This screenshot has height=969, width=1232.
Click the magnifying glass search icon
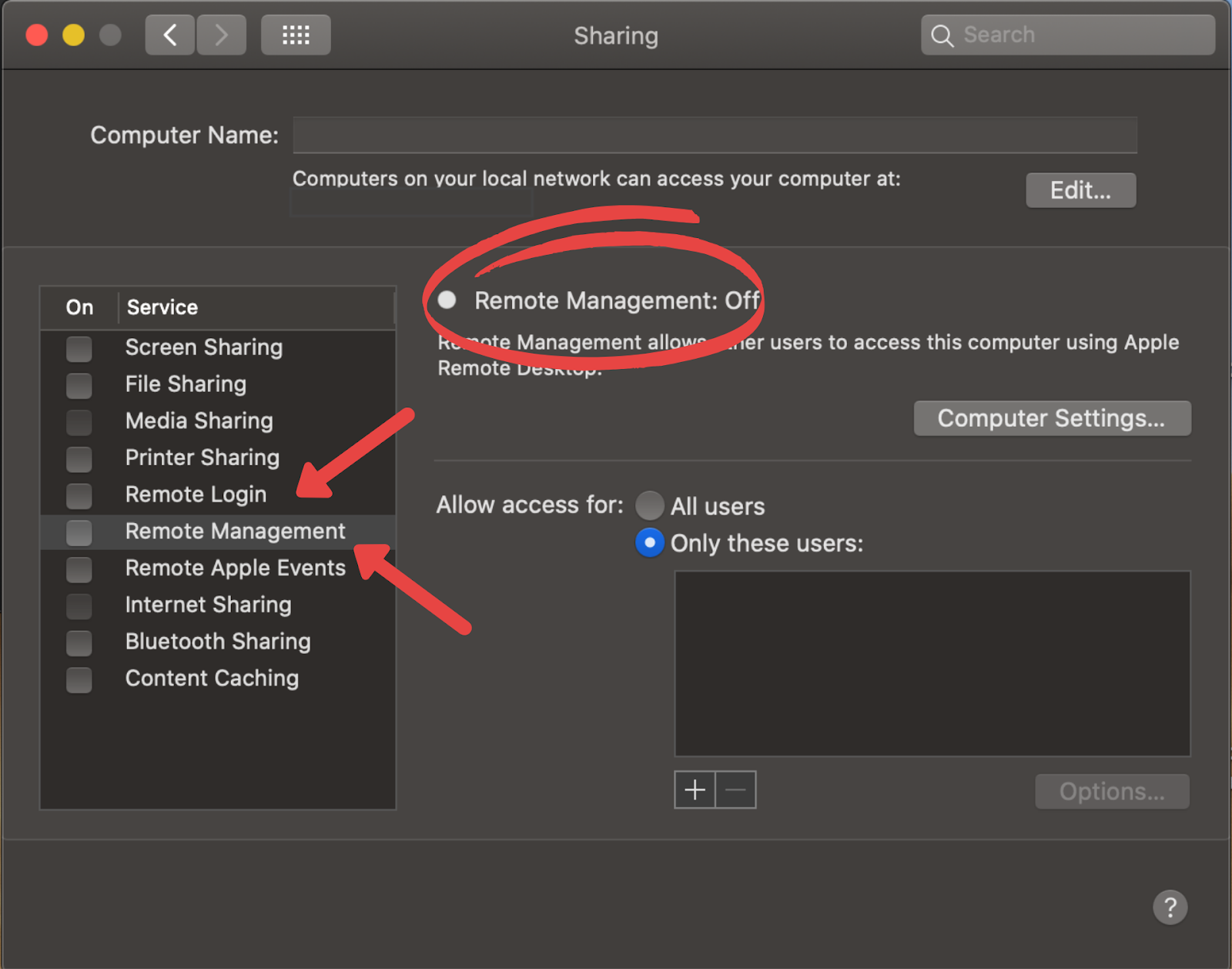click(942, 35)
